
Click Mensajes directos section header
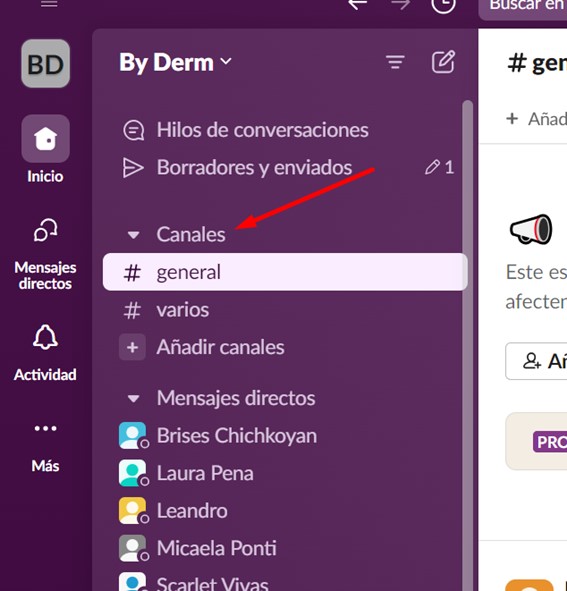pyautogui.click(x=236, y=398)
